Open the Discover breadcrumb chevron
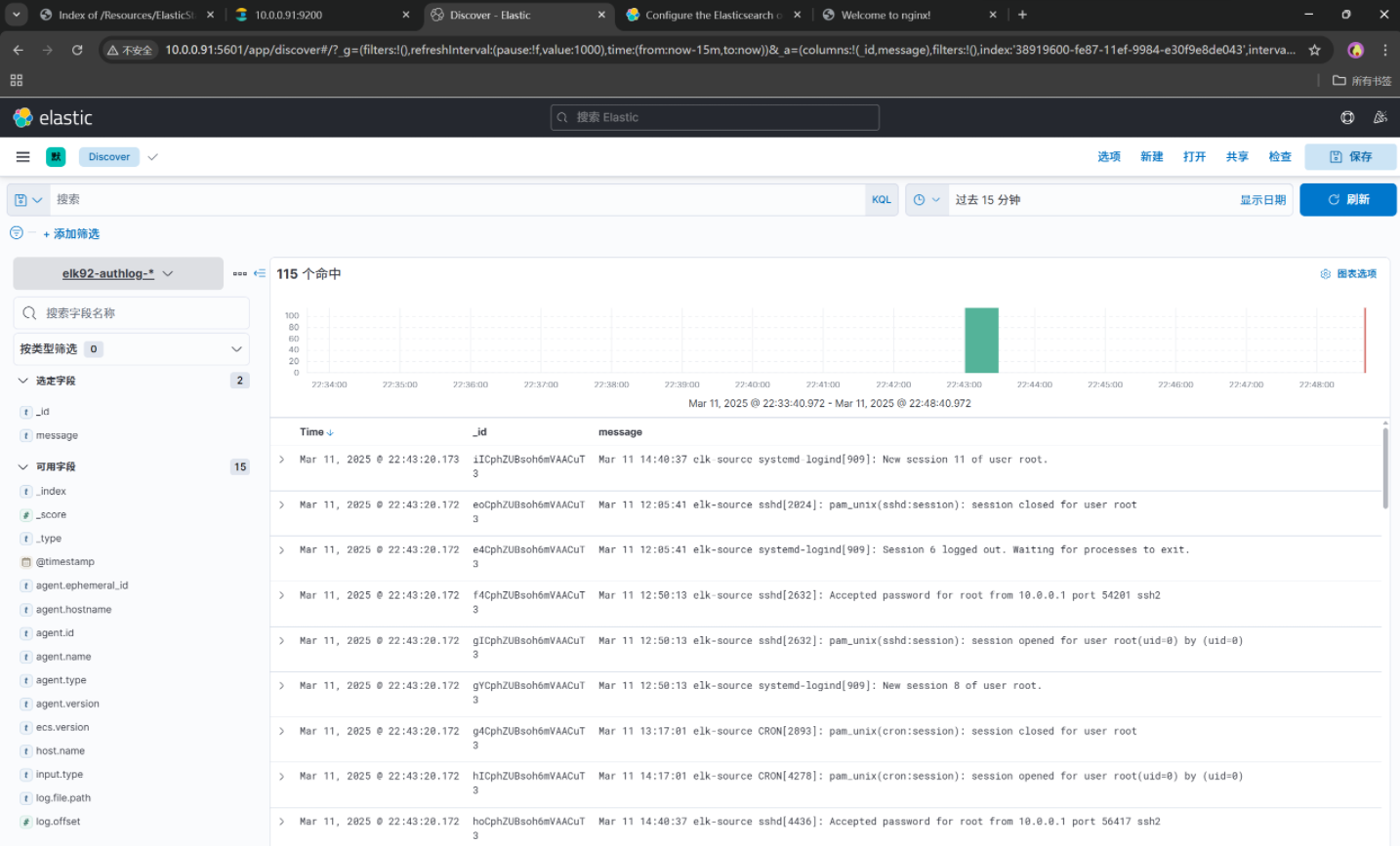Image resolution: width=1400 pixels, height=846 pixels. tap(153, 157)
